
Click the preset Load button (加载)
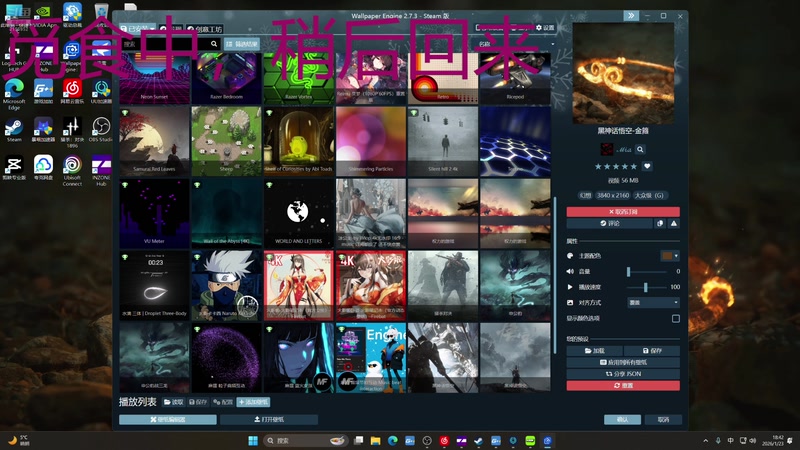[594, 351]
